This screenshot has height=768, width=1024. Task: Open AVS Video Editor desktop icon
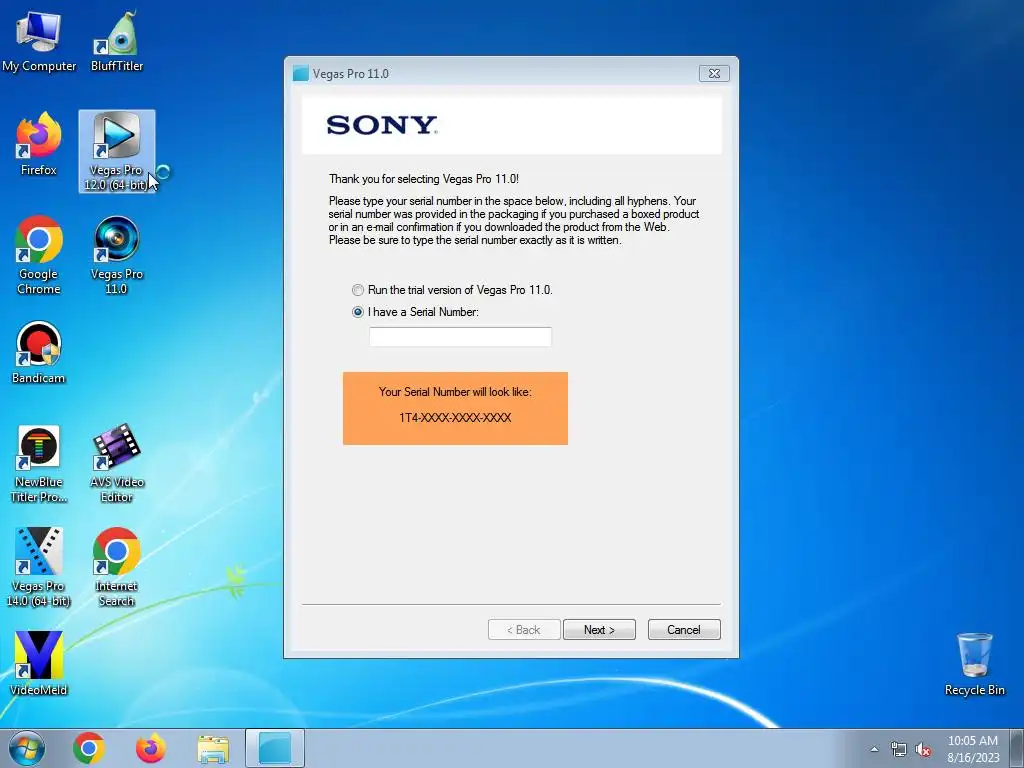coord(117,464)
